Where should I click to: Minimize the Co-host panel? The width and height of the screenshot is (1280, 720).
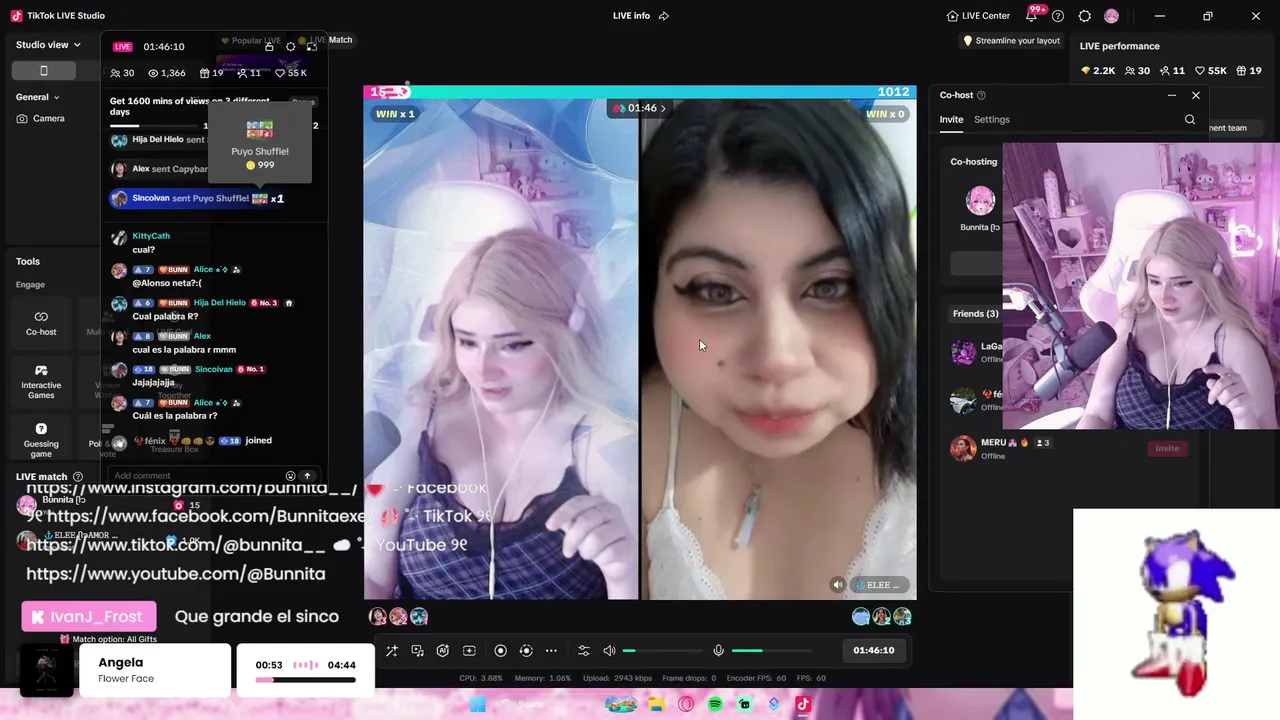[1172, 95]
